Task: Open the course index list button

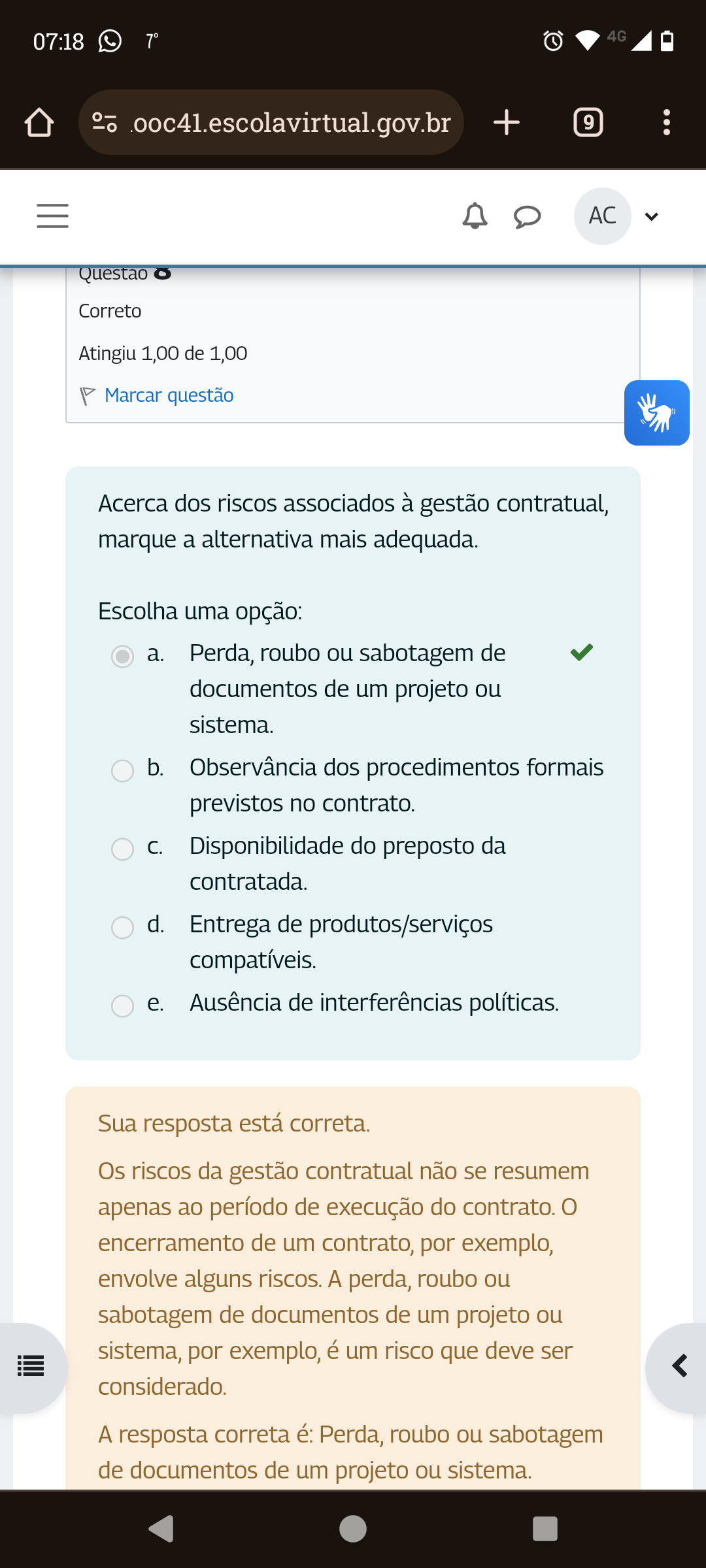Action: [x=31, y=1366]
